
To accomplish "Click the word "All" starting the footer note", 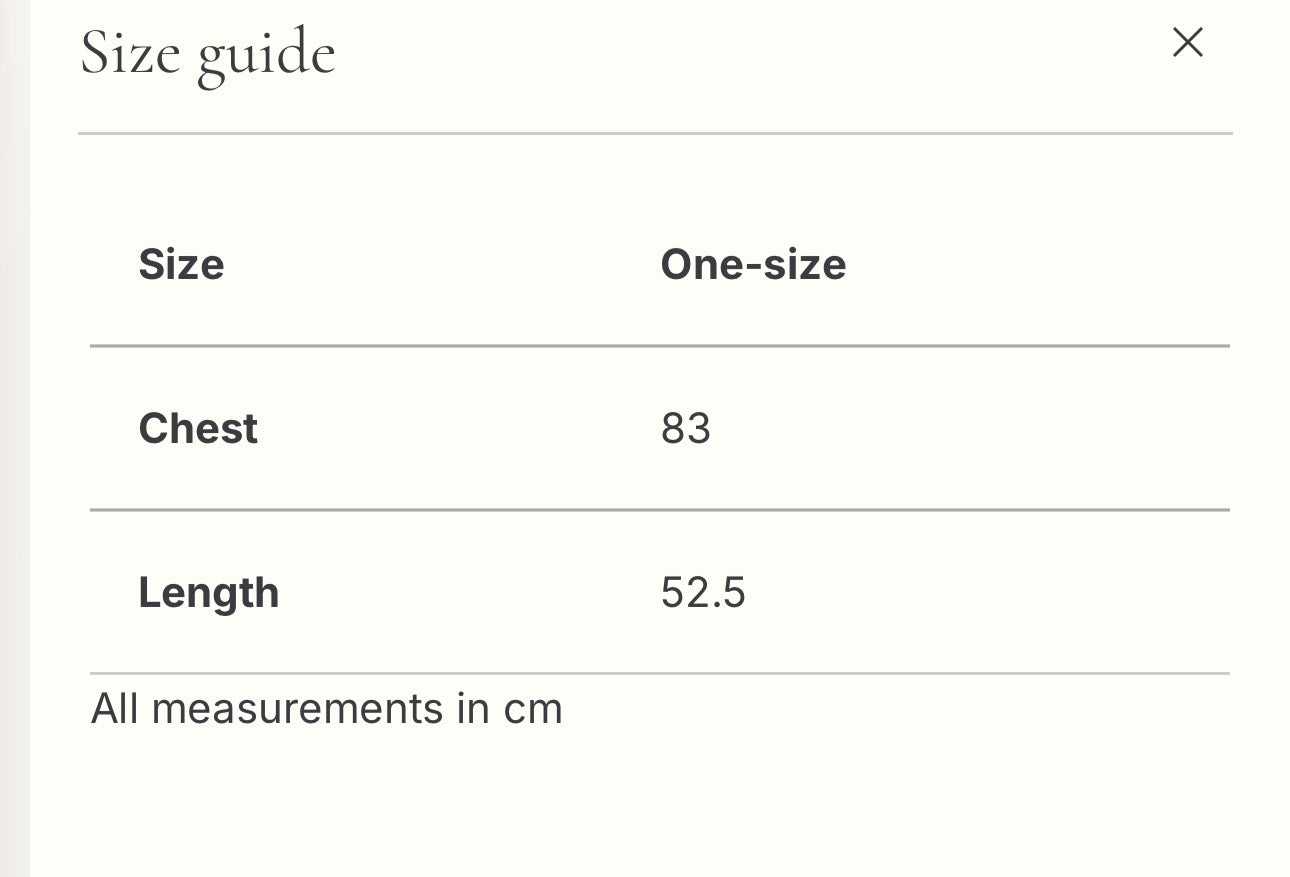I will tap(116, 709).
